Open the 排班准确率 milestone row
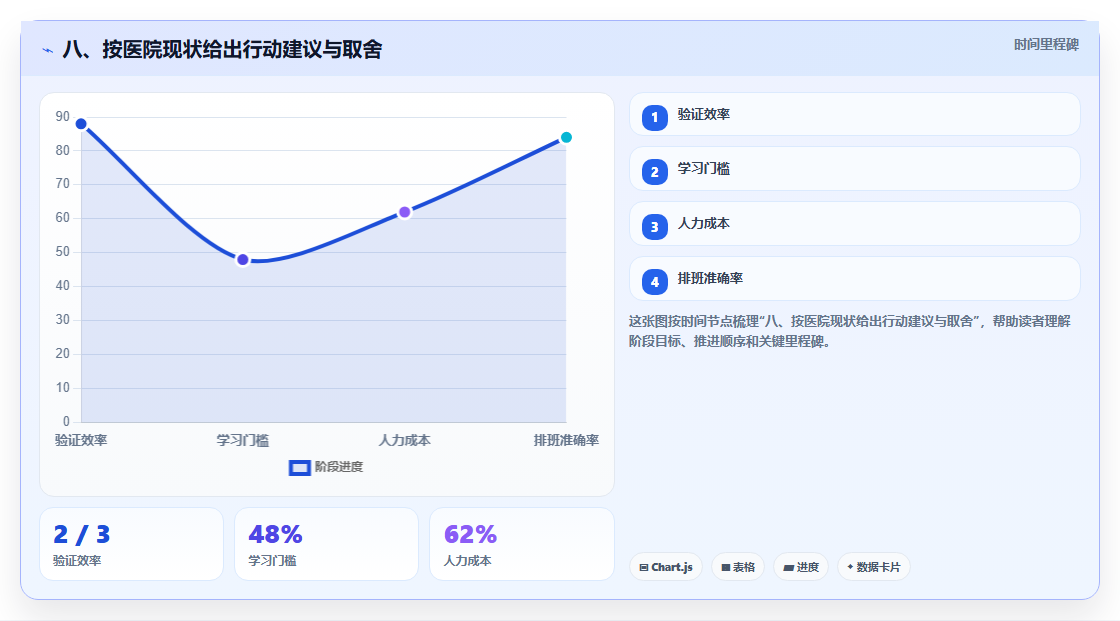Screen dimensions: 1120x621 coord(854,279)
